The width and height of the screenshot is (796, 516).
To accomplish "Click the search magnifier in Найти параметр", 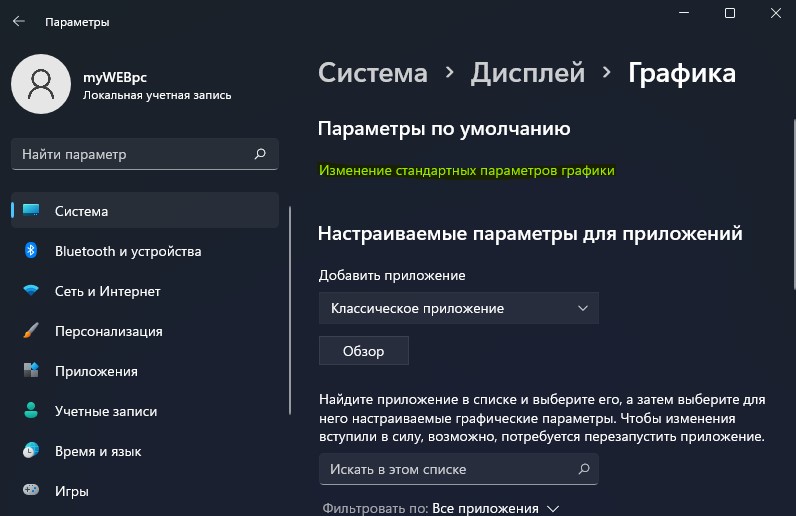I will [x=260, y=153].
